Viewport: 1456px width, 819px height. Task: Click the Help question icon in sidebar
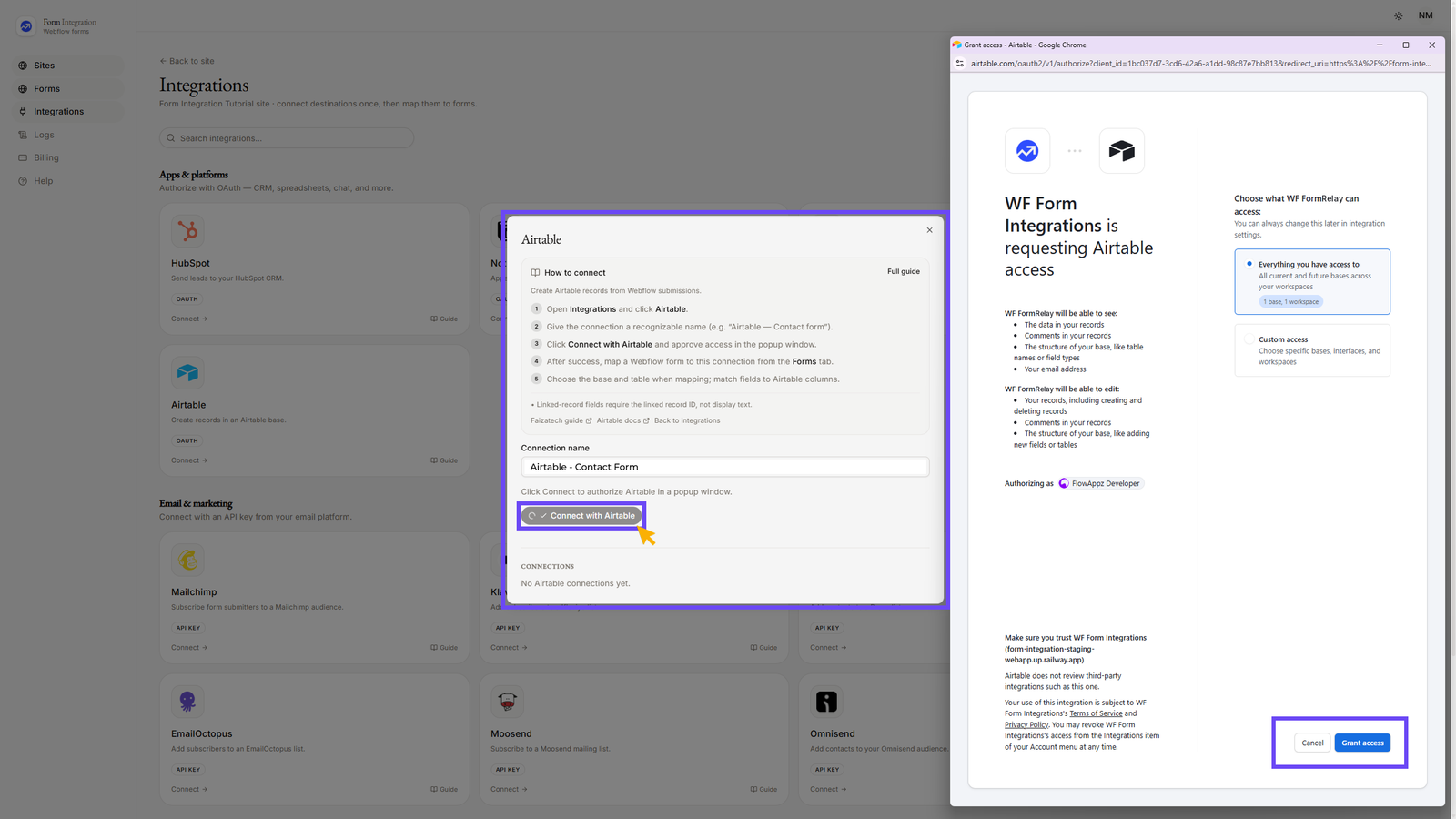pos(23,180)
